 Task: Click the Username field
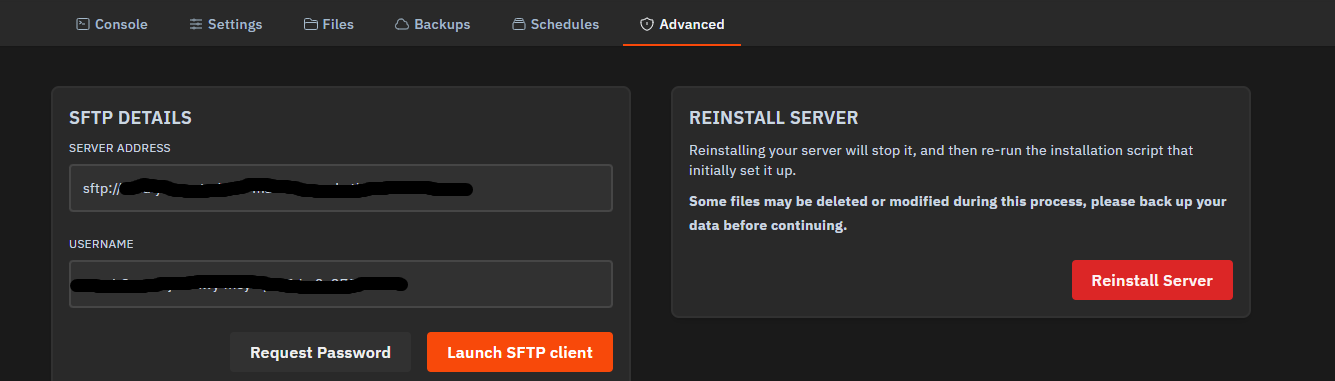tap(341, 284)
